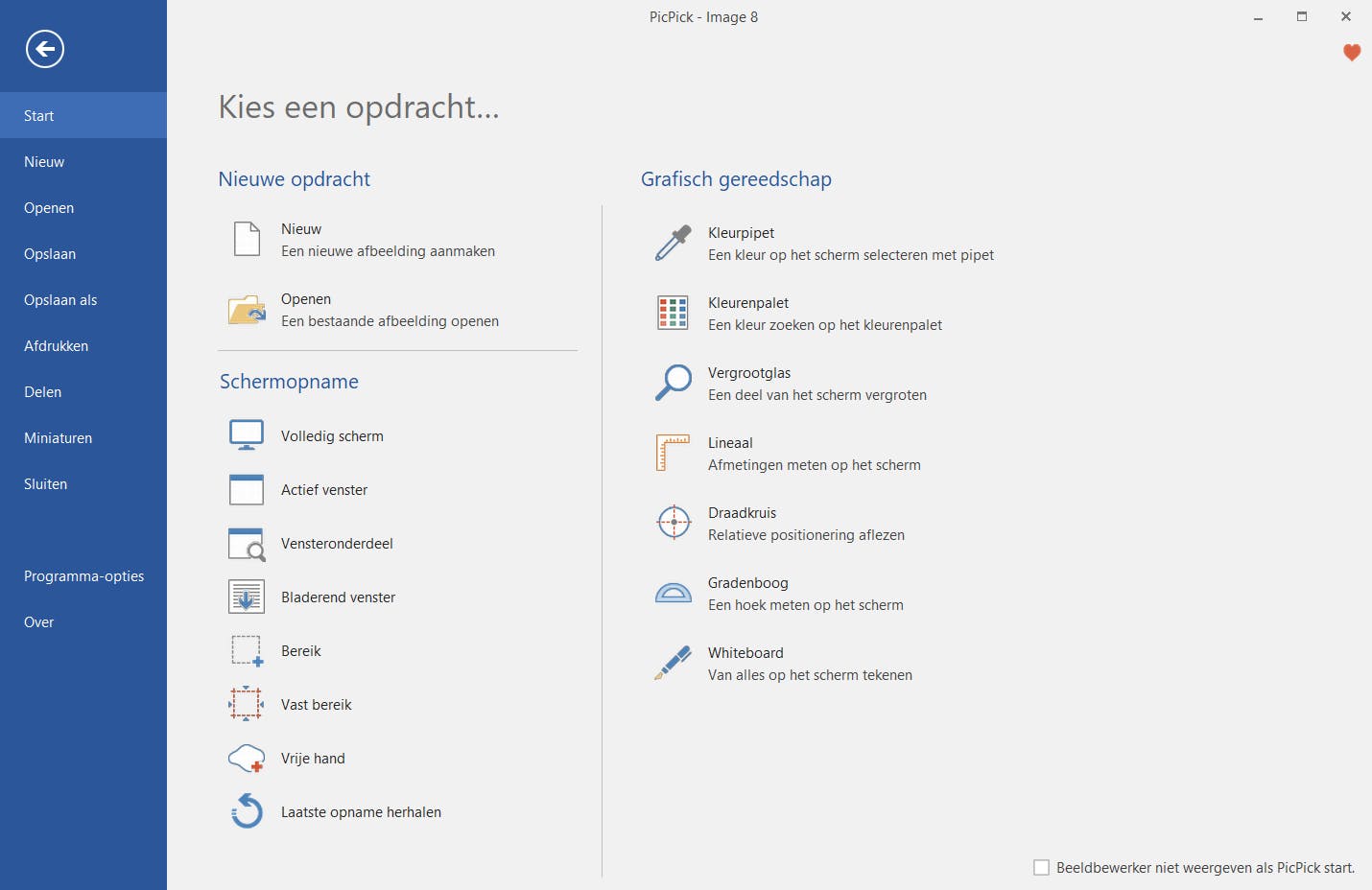Launch the Vergrootglas magnifier icon
The image size is (1372, 890).
coord(674,383)
